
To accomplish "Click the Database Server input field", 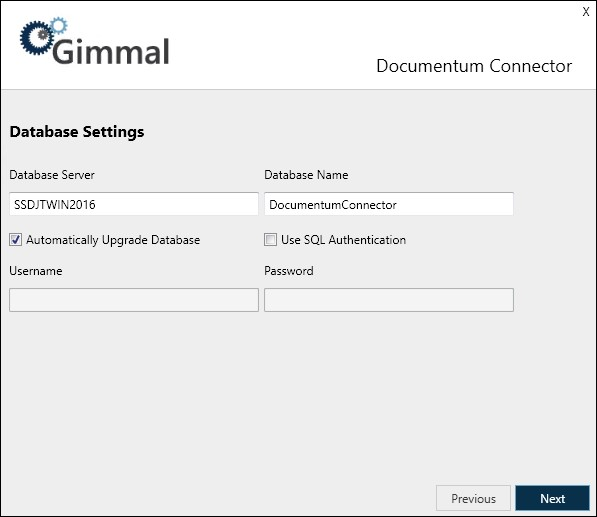I will (134, 204).
